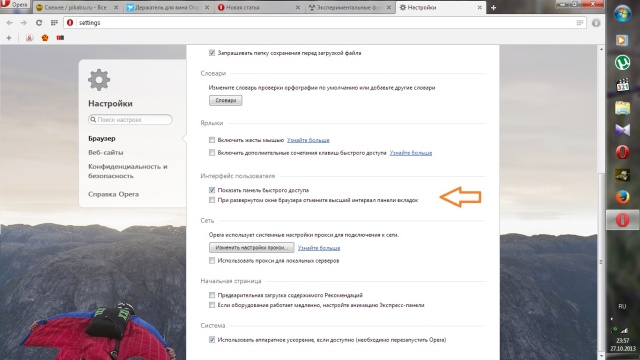The image size is (640, 360).
Task: Add bookmark with plus on bookmarks bar
Action: coord(9,38)
